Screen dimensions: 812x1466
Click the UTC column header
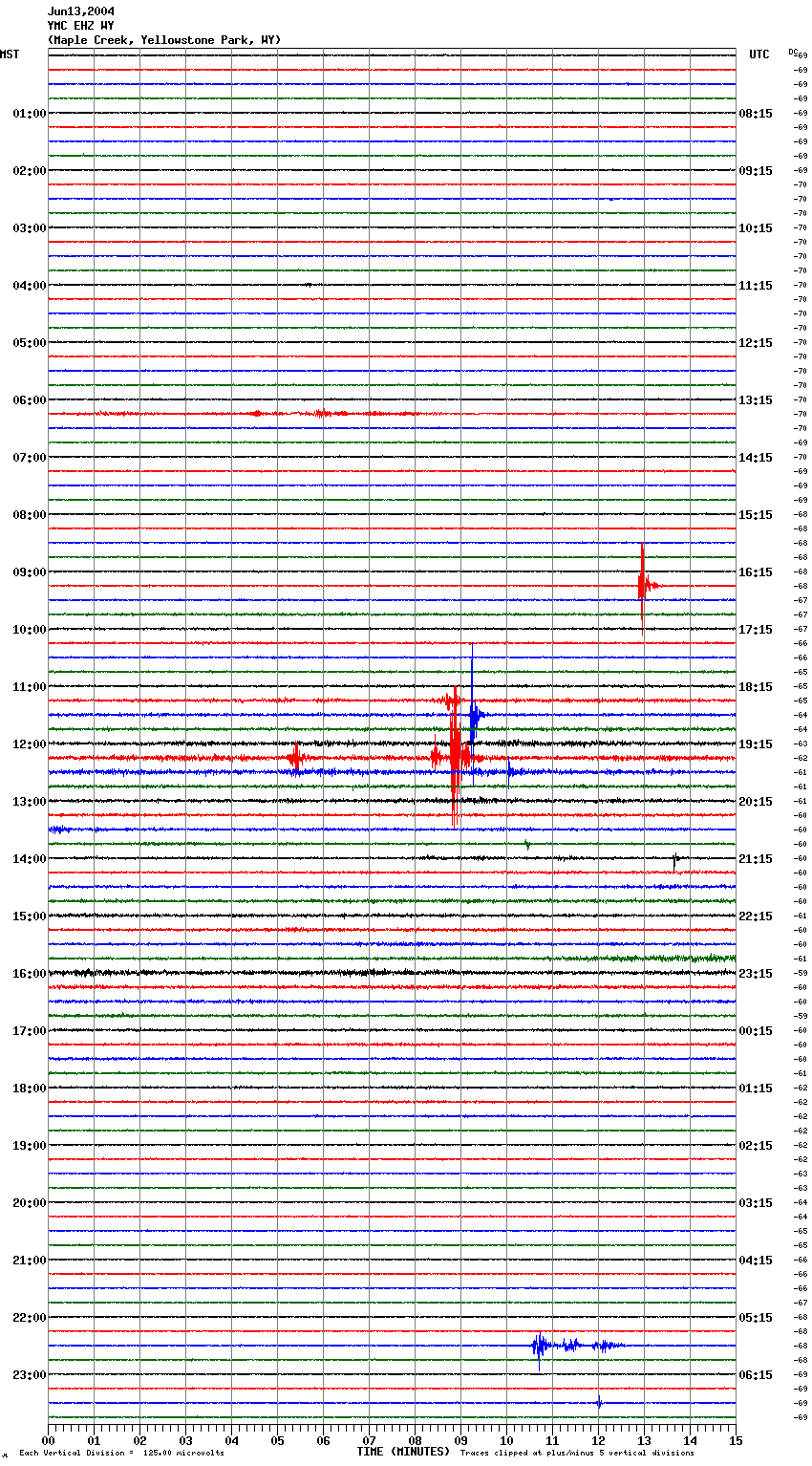[759, 54]
